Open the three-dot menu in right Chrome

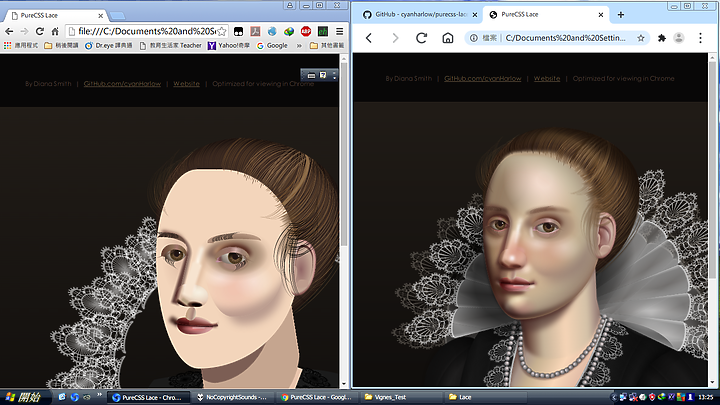[x=700, y=38]
